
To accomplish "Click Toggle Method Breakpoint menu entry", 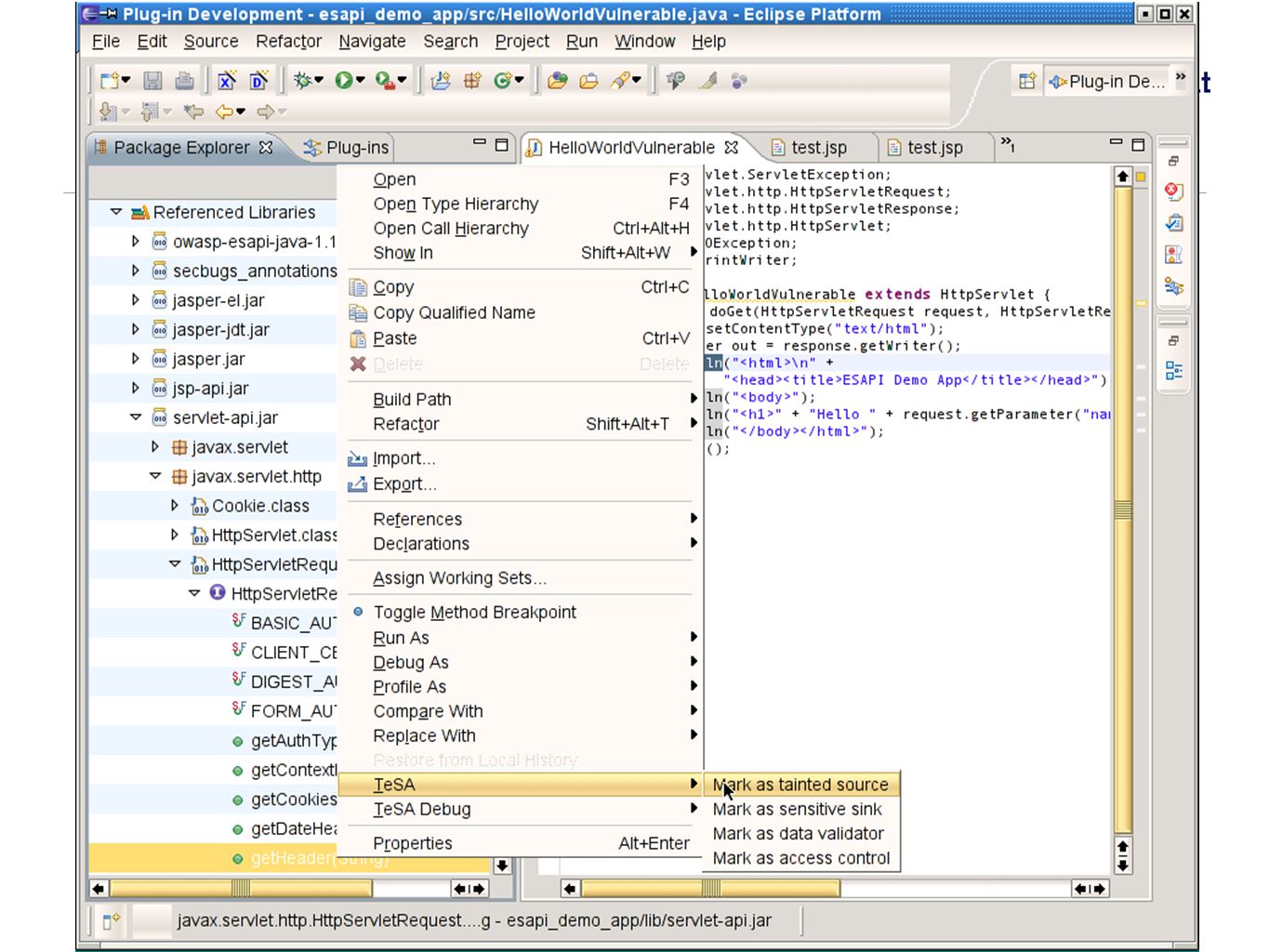I will coord(519,612).
